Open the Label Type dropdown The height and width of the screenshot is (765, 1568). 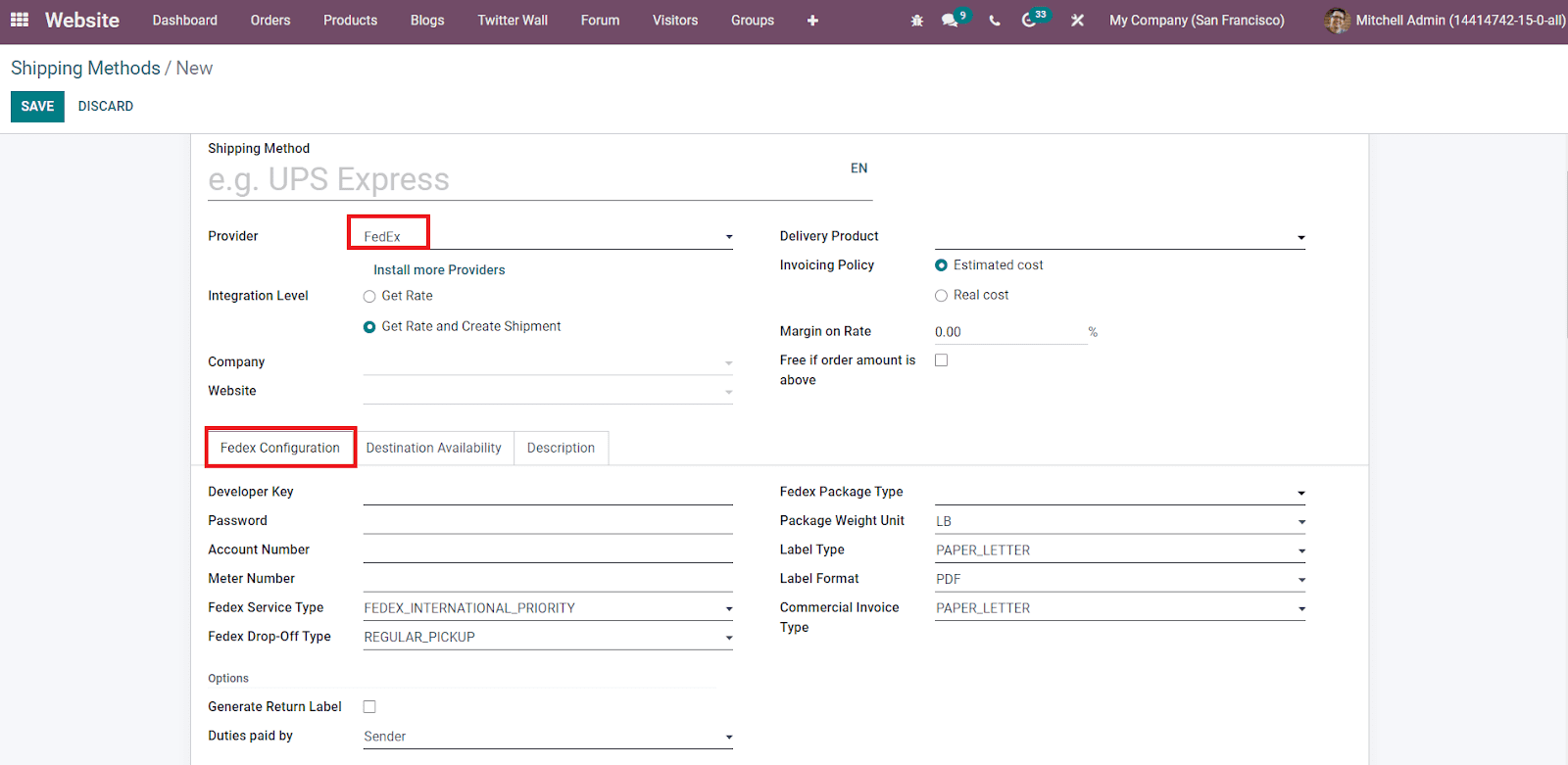(x=1120, y=550)
